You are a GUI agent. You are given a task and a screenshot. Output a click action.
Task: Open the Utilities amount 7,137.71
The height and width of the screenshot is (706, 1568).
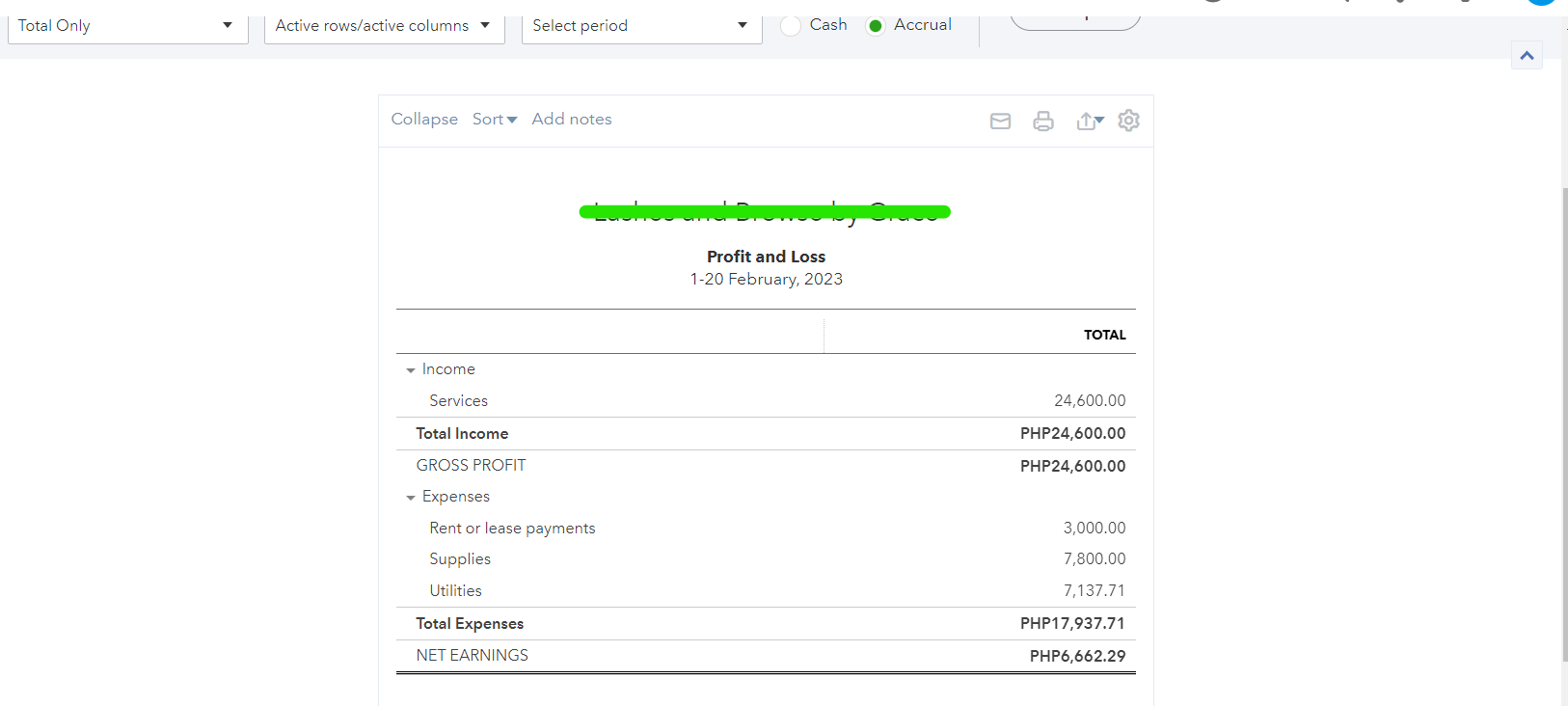click(x=1094, y=591)
